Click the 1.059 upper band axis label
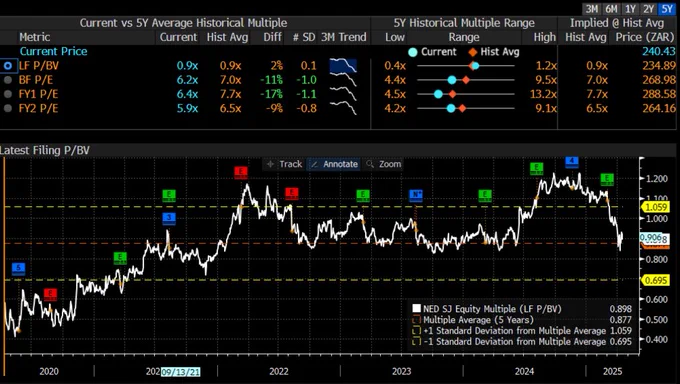 tap(656, 207)
